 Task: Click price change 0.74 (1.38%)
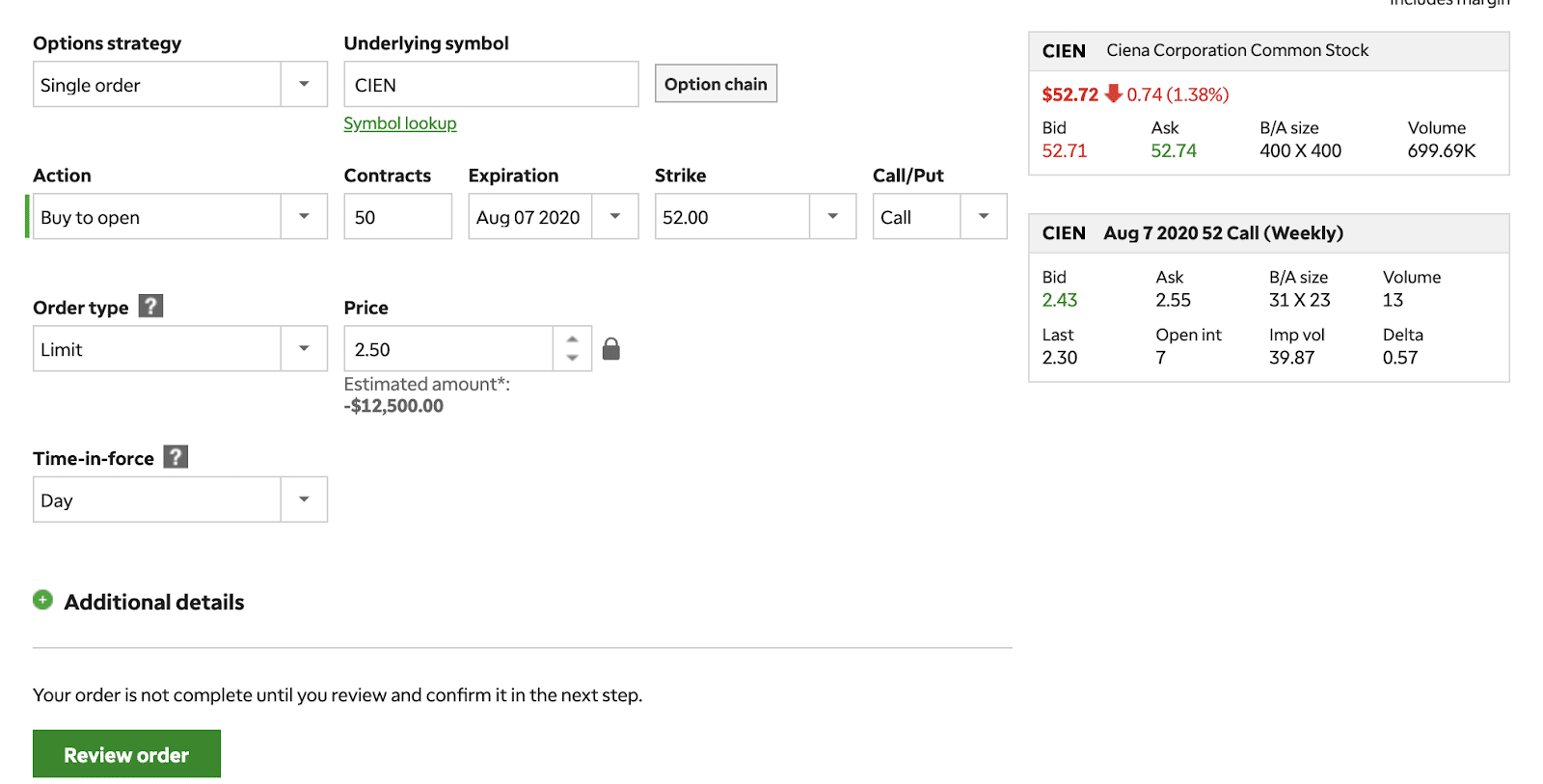pos(1178,95)
